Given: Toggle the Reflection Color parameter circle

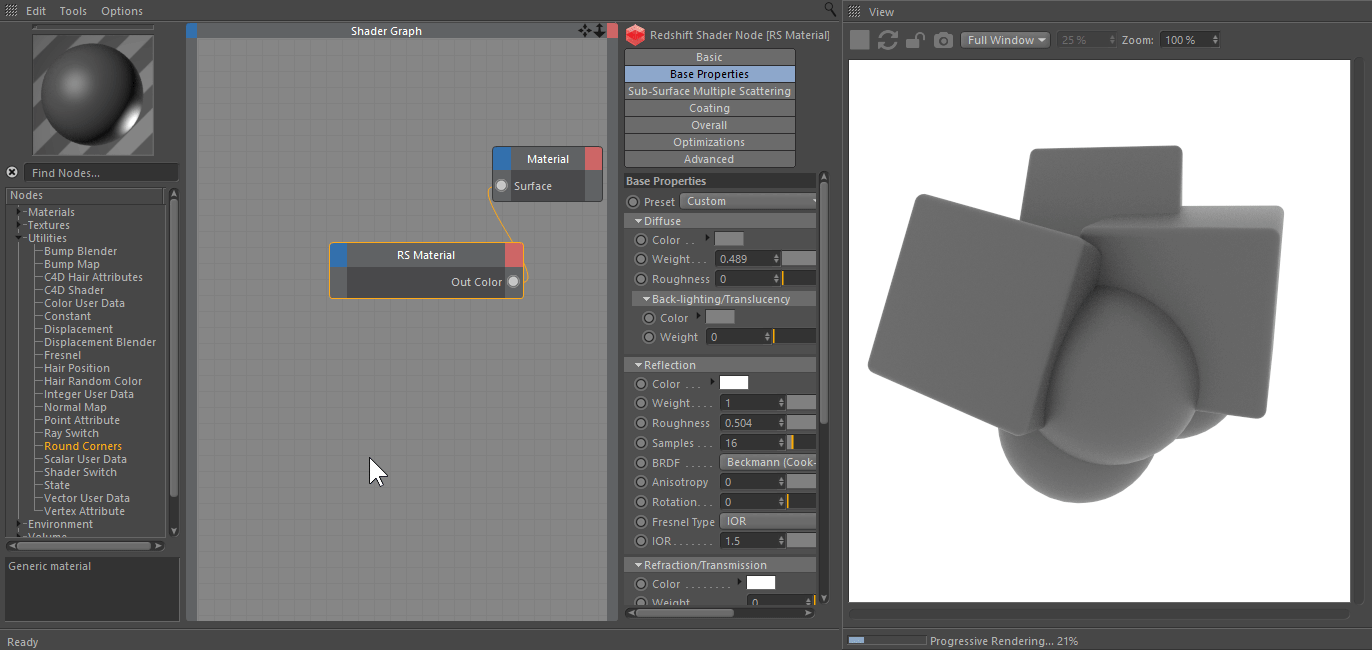Looking at the screenshot, I should [641, 384].
